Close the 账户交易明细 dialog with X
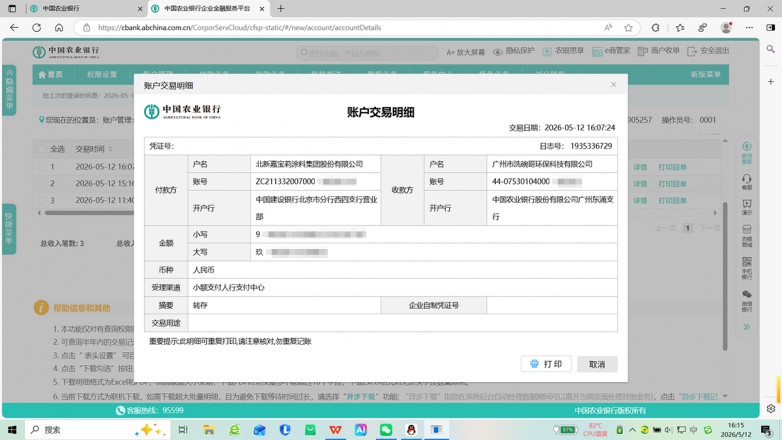This screenshot has height=440, width=782. tap(613, 85)
